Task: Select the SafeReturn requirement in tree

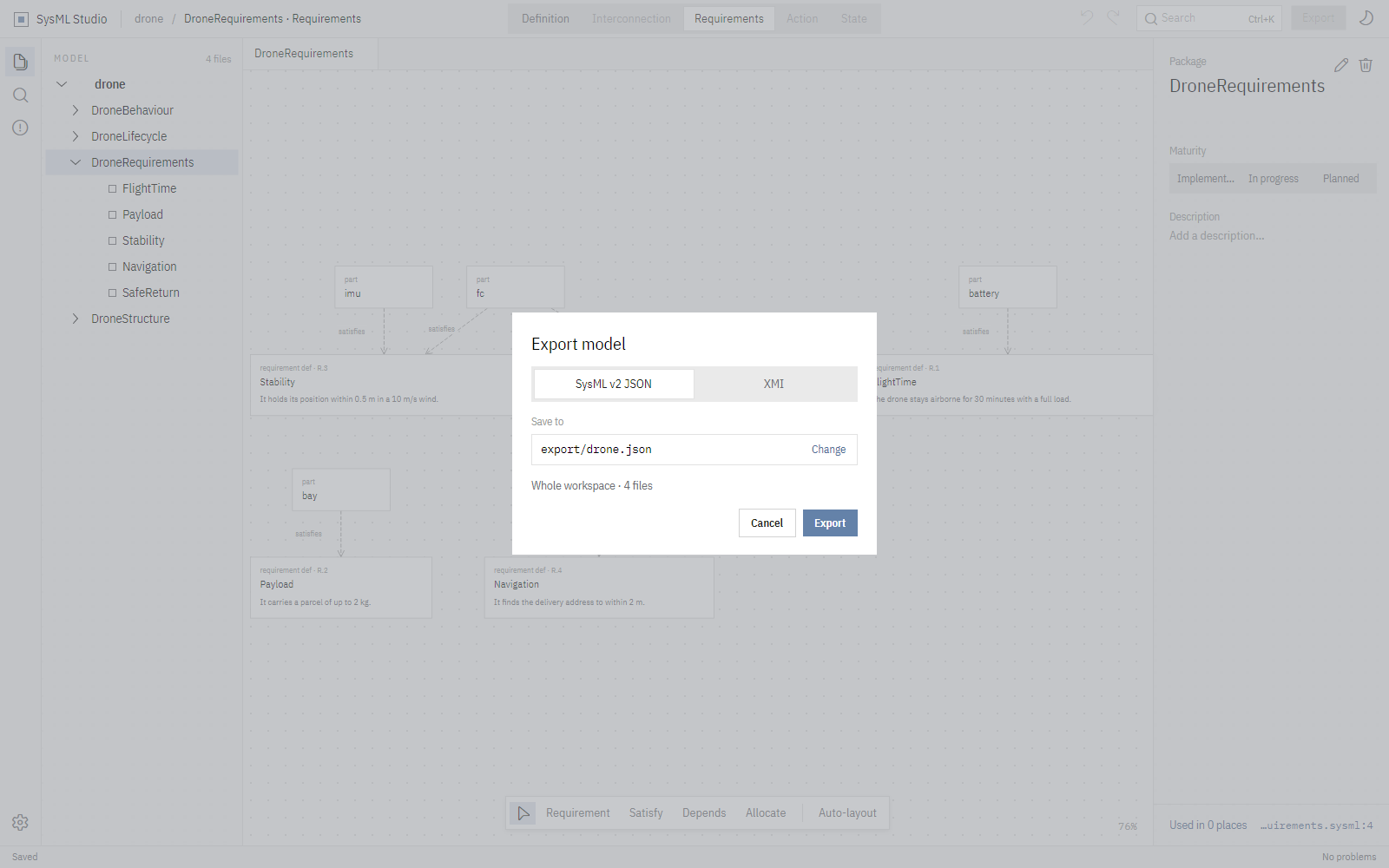Action: pos(142,293)
